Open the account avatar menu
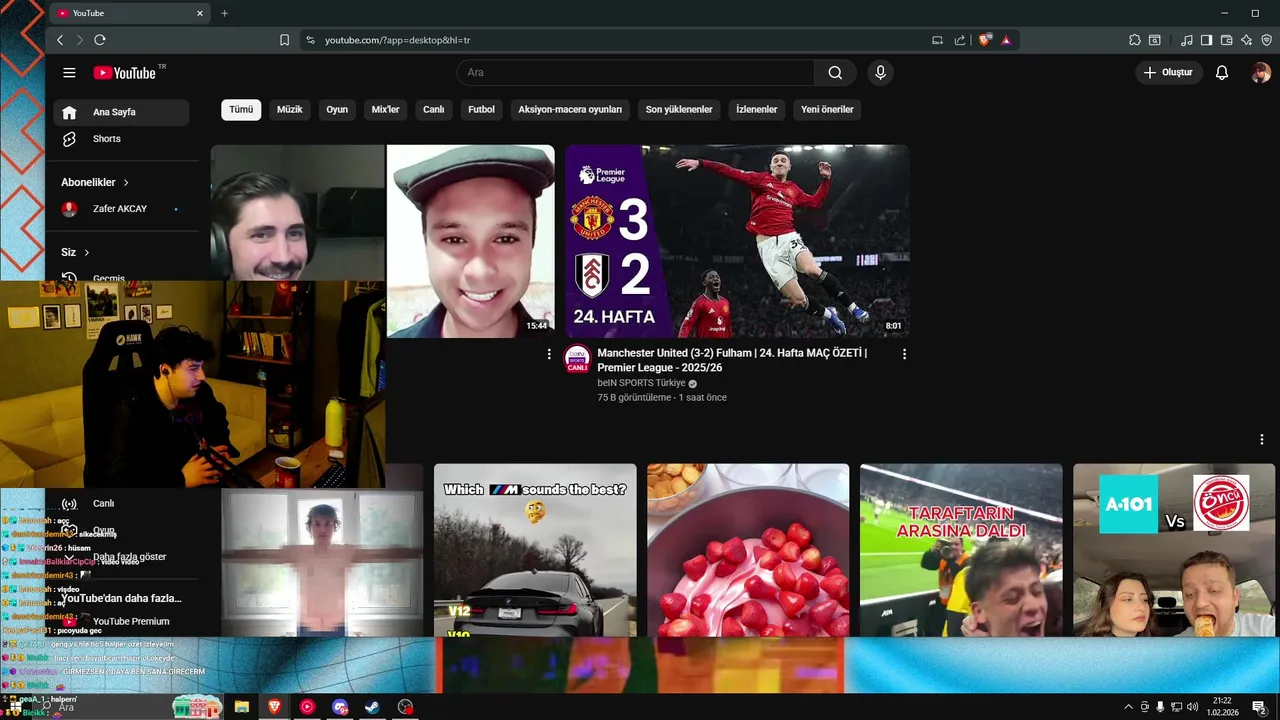This screenshot has height=720, width=1280. click(x=1260, y=72)
